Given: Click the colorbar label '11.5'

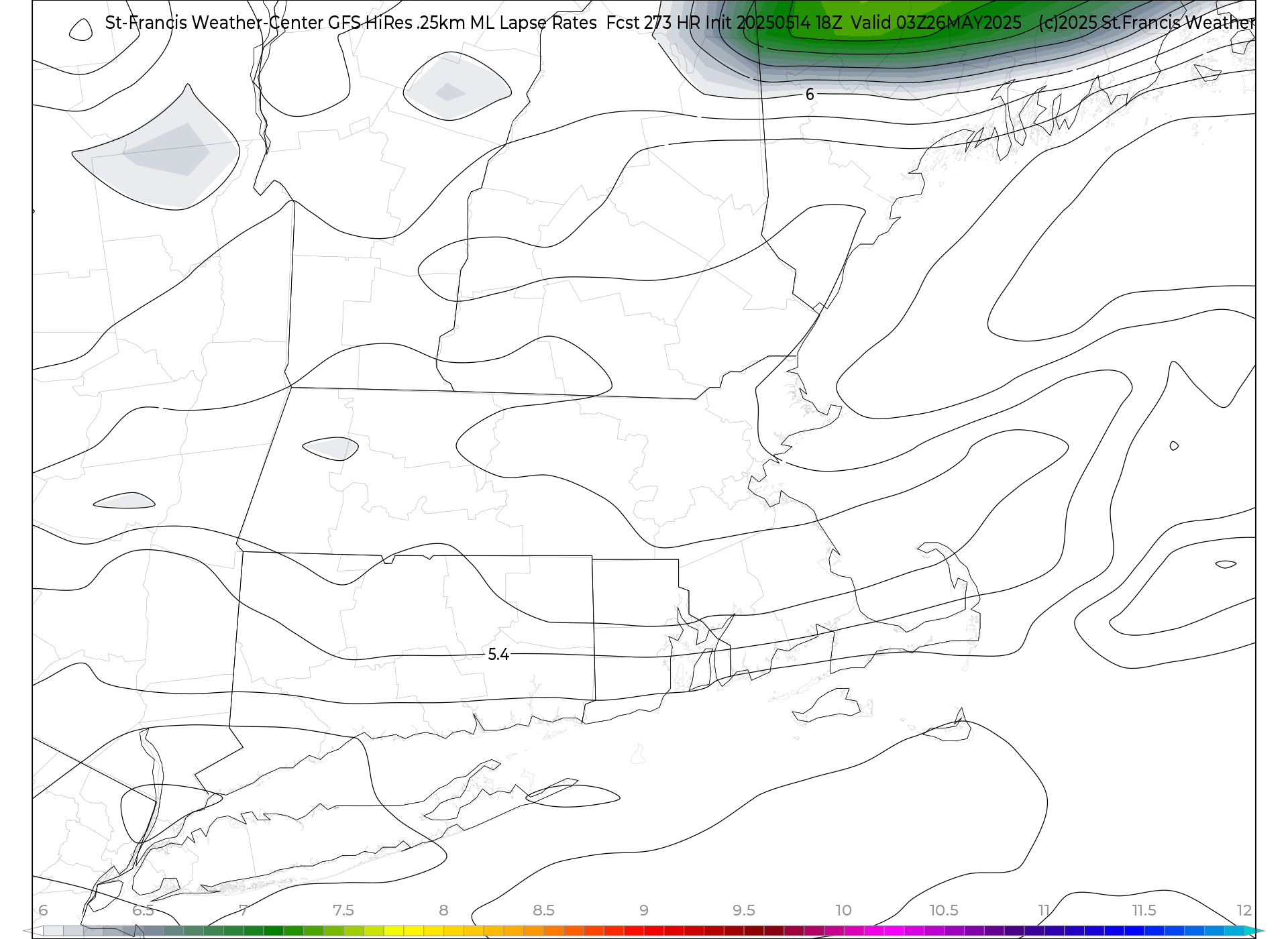Looking at the screenshot, I should [1144, 911].
